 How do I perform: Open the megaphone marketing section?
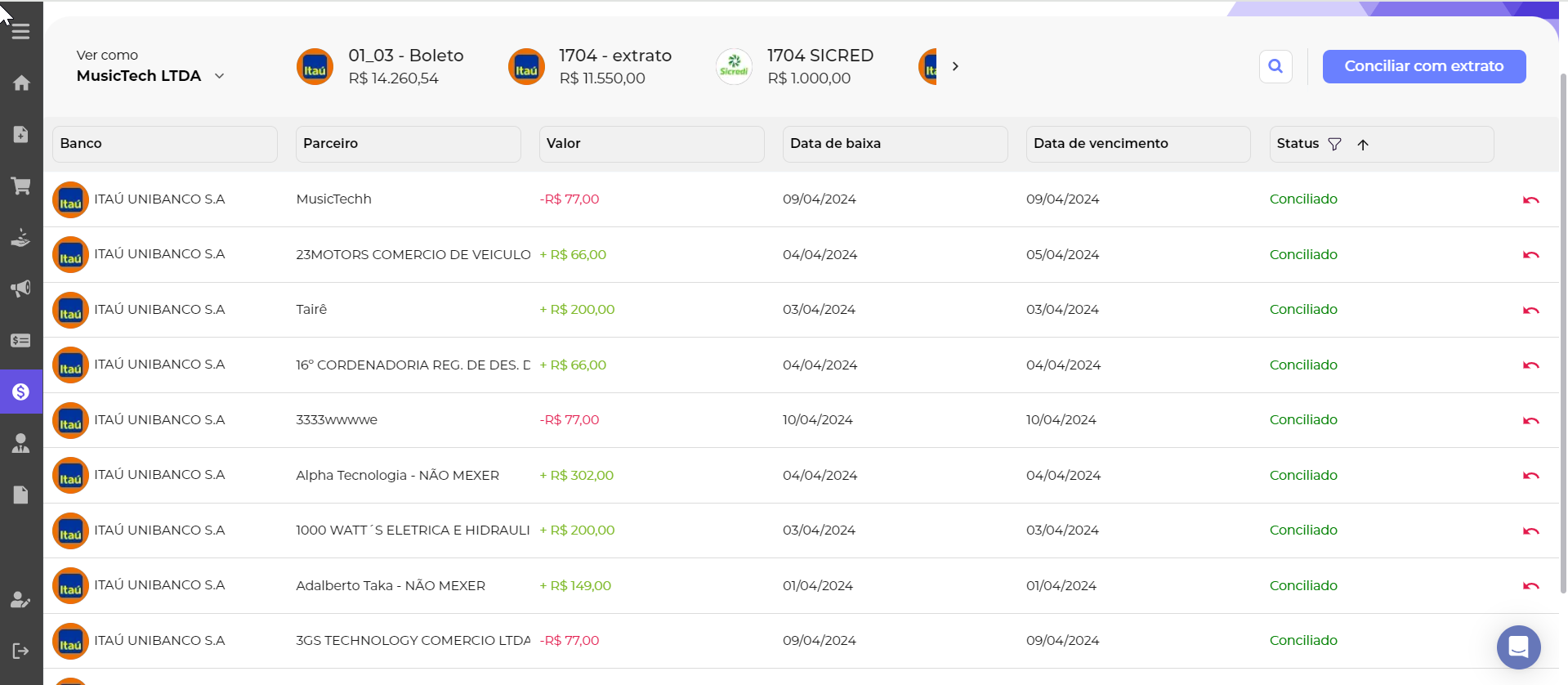(21, 289)
